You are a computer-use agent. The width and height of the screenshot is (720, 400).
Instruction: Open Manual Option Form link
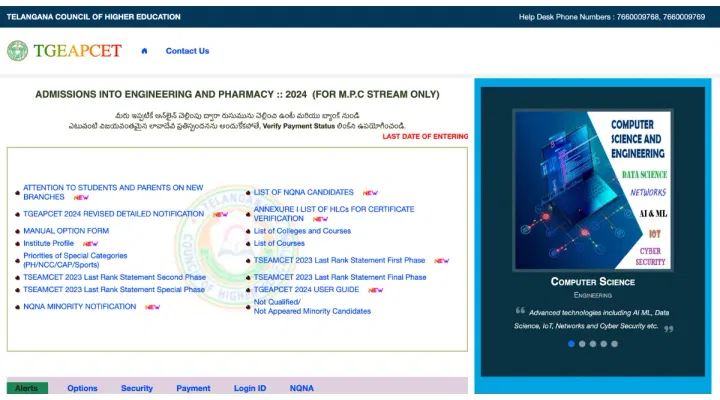pyautogui.click(x=66, y=231)
